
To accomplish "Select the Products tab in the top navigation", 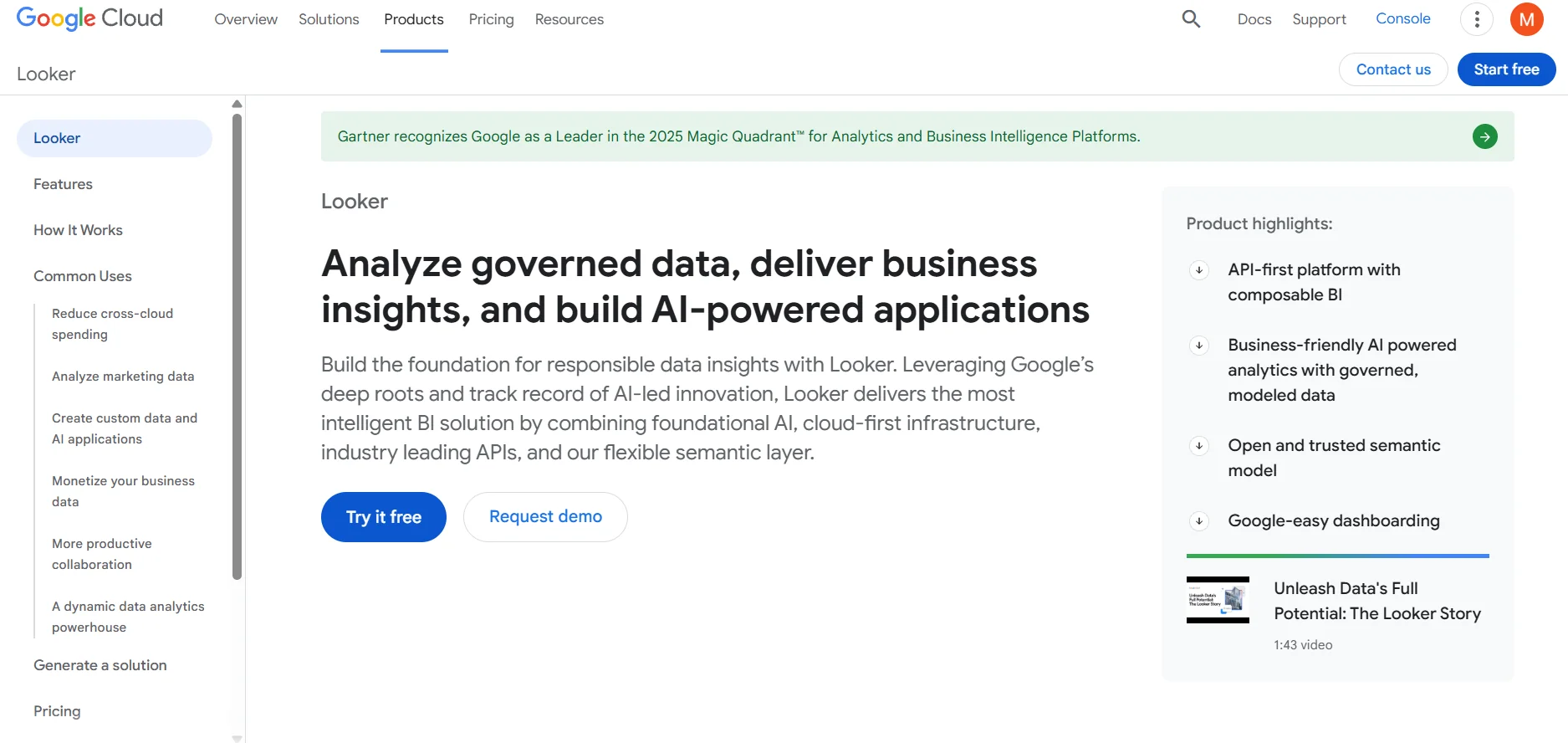I will coord(414,19).
